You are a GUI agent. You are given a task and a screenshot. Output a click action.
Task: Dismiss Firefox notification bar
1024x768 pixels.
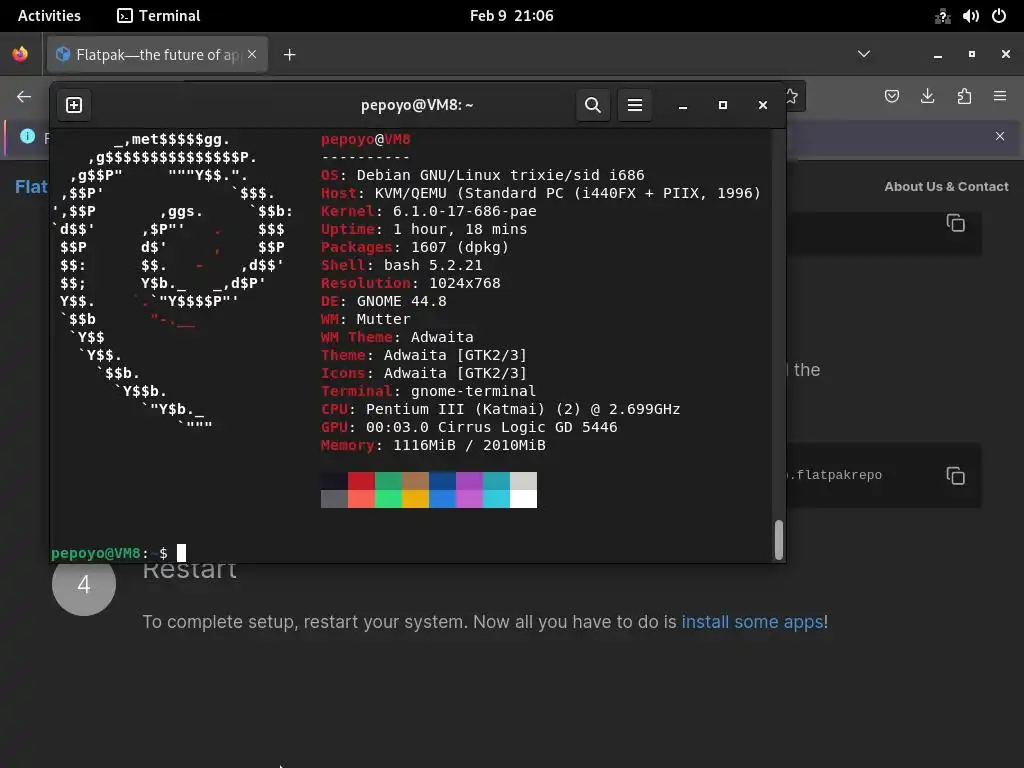pos(1000,136)
